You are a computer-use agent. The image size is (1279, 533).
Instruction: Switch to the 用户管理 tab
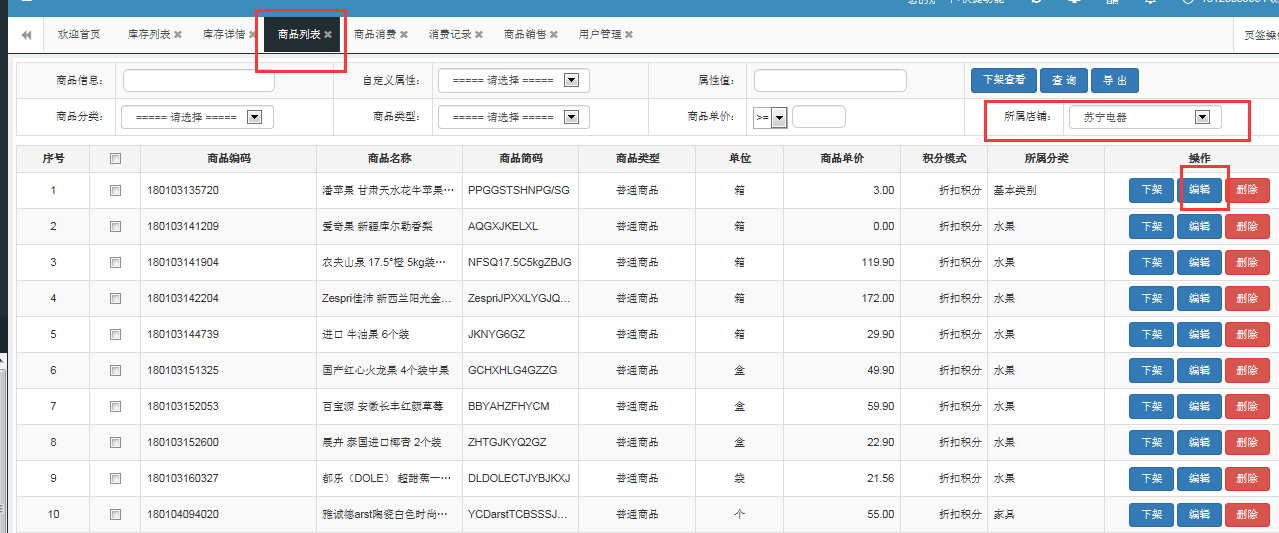pyautogui.click(x=599, y=34)
